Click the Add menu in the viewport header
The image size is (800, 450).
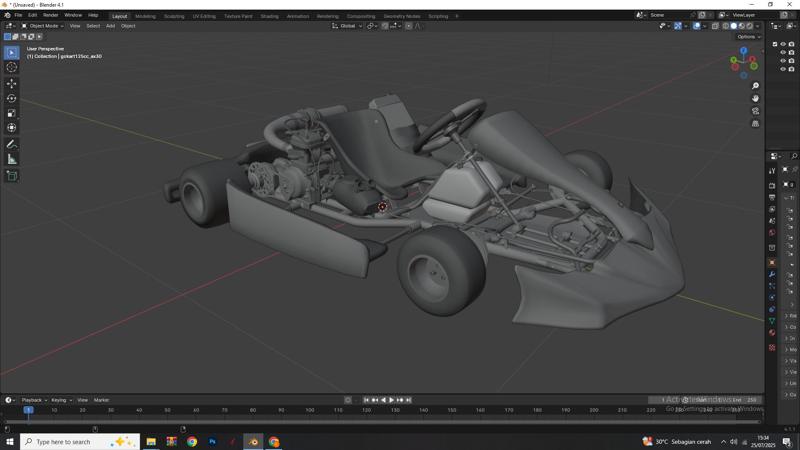tap(110, 26)
